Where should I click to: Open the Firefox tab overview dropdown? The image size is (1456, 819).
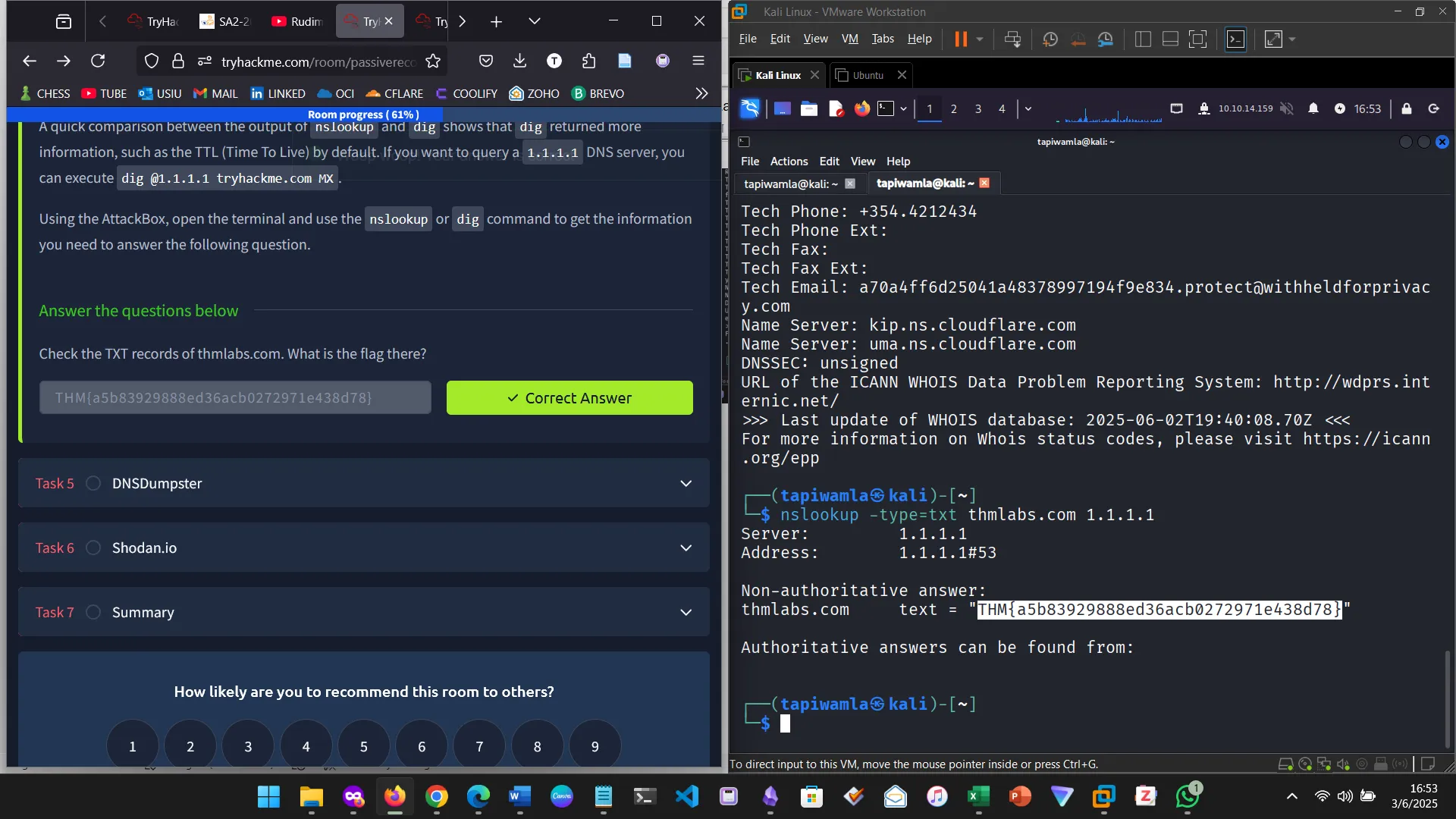click(535, 21)
